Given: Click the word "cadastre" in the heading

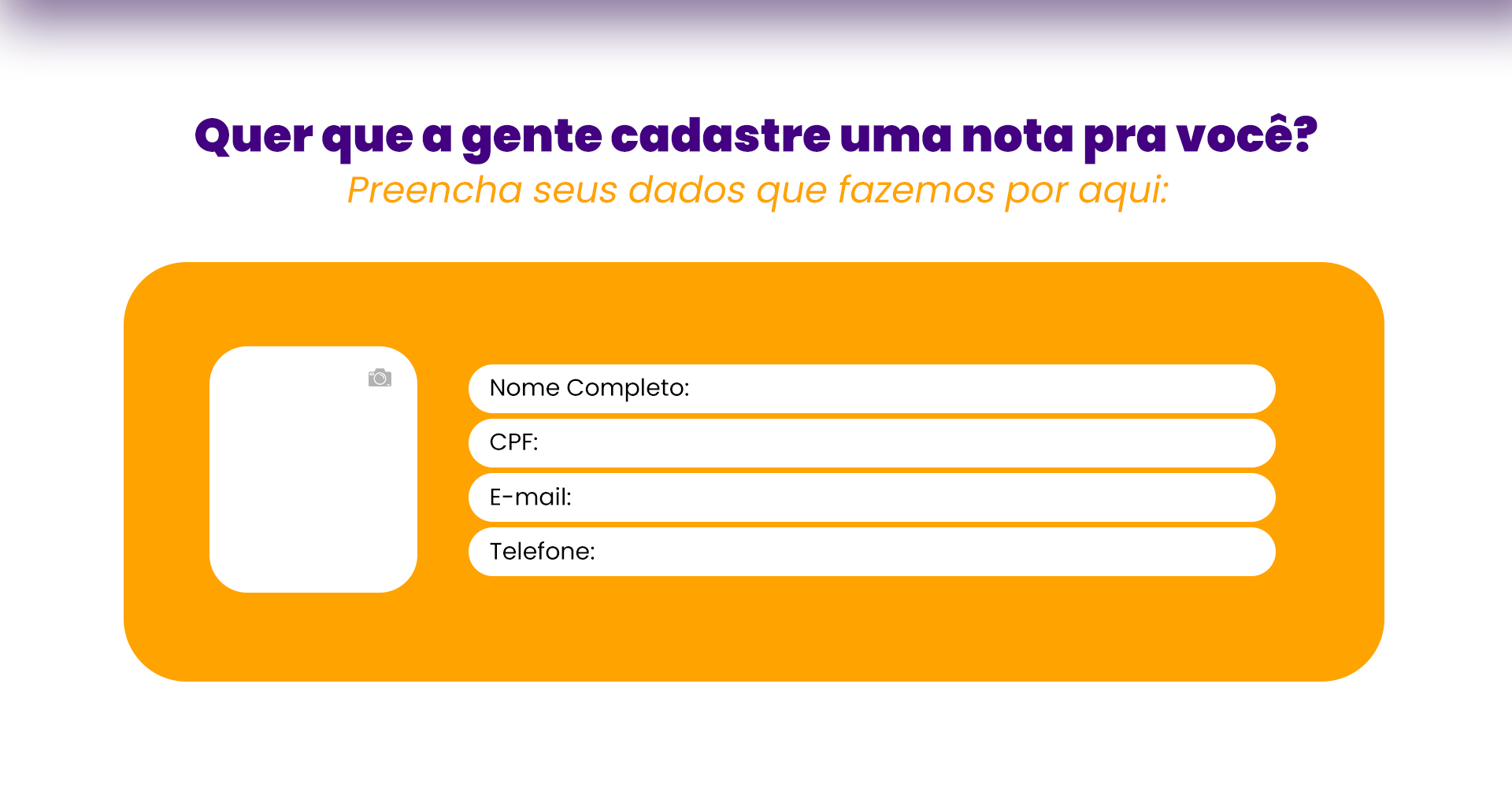Looking at the screenshot, I should 720,136.
